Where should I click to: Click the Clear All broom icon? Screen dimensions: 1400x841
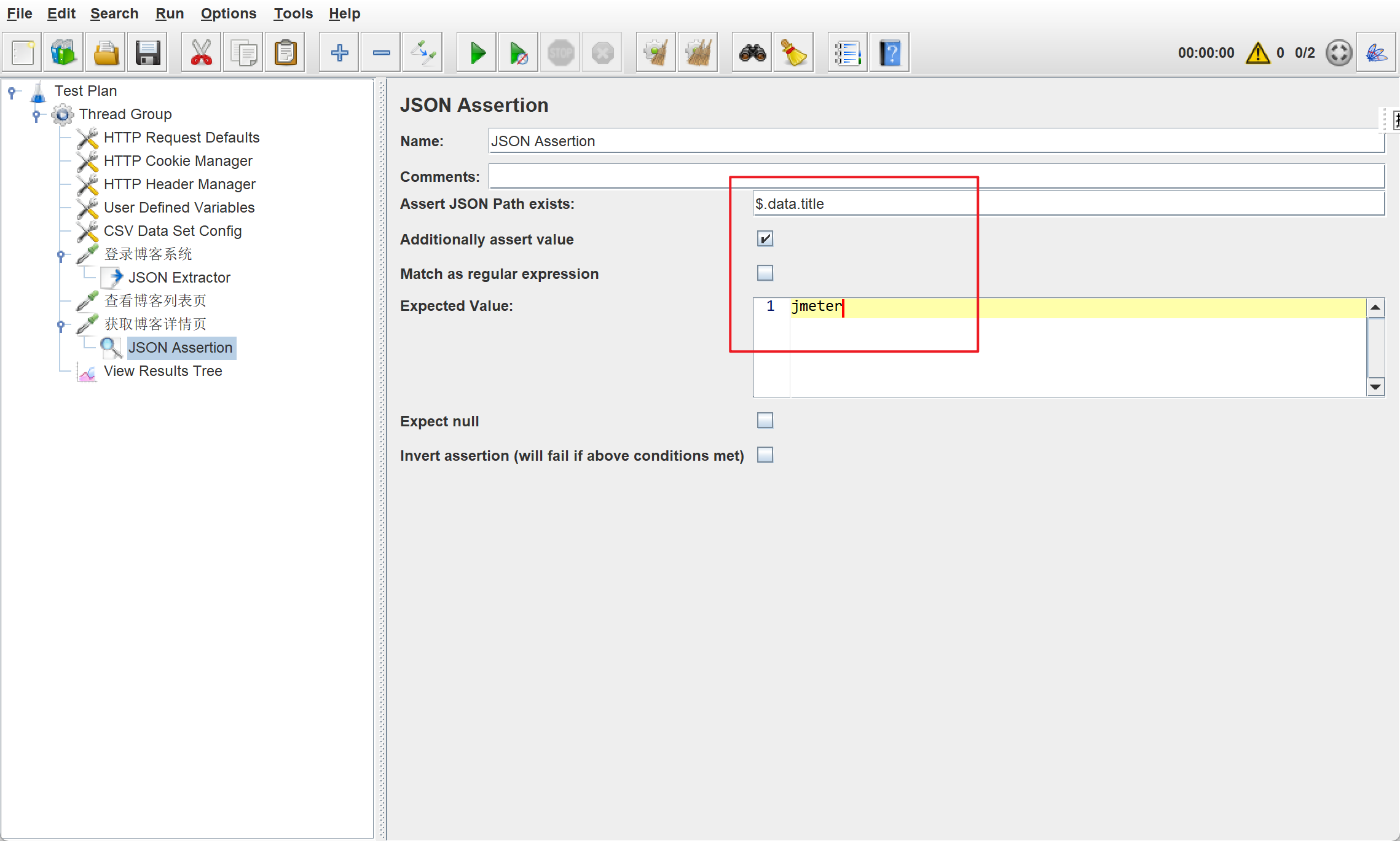tap(698, 53)
